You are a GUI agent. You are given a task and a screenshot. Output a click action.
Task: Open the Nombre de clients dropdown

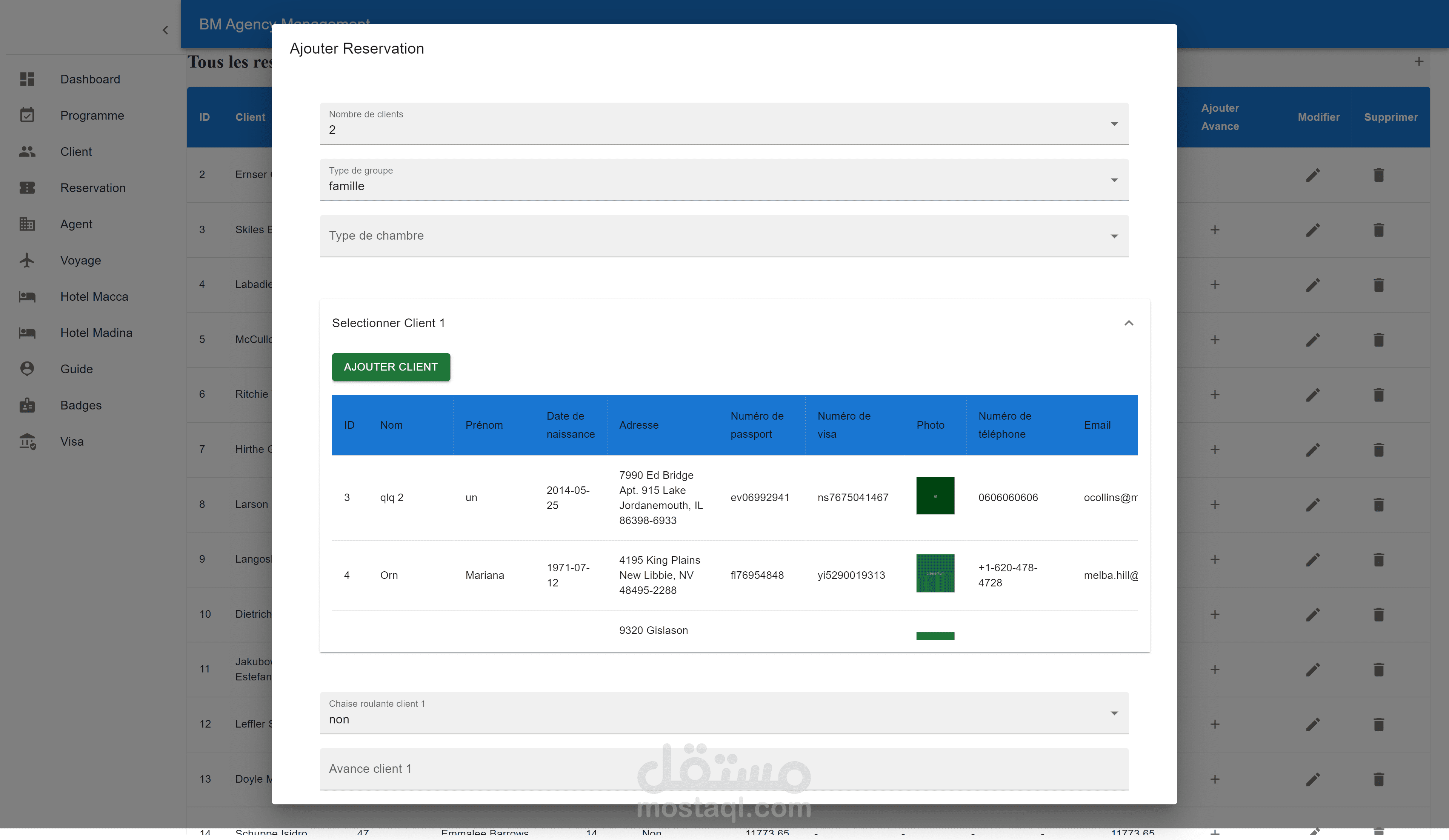pos(723,124)
